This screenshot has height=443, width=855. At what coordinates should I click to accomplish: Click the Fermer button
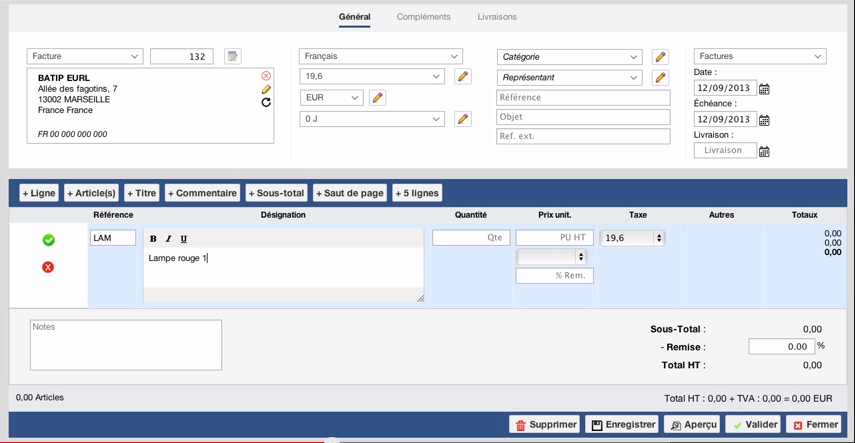(814, 424)
